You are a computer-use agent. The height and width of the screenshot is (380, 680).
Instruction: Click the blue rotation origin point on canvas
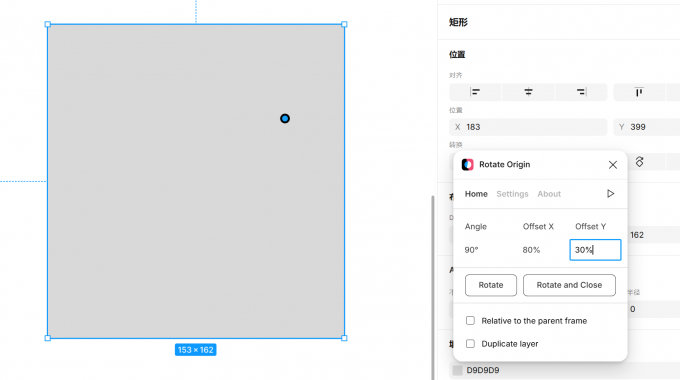(285, 118)
